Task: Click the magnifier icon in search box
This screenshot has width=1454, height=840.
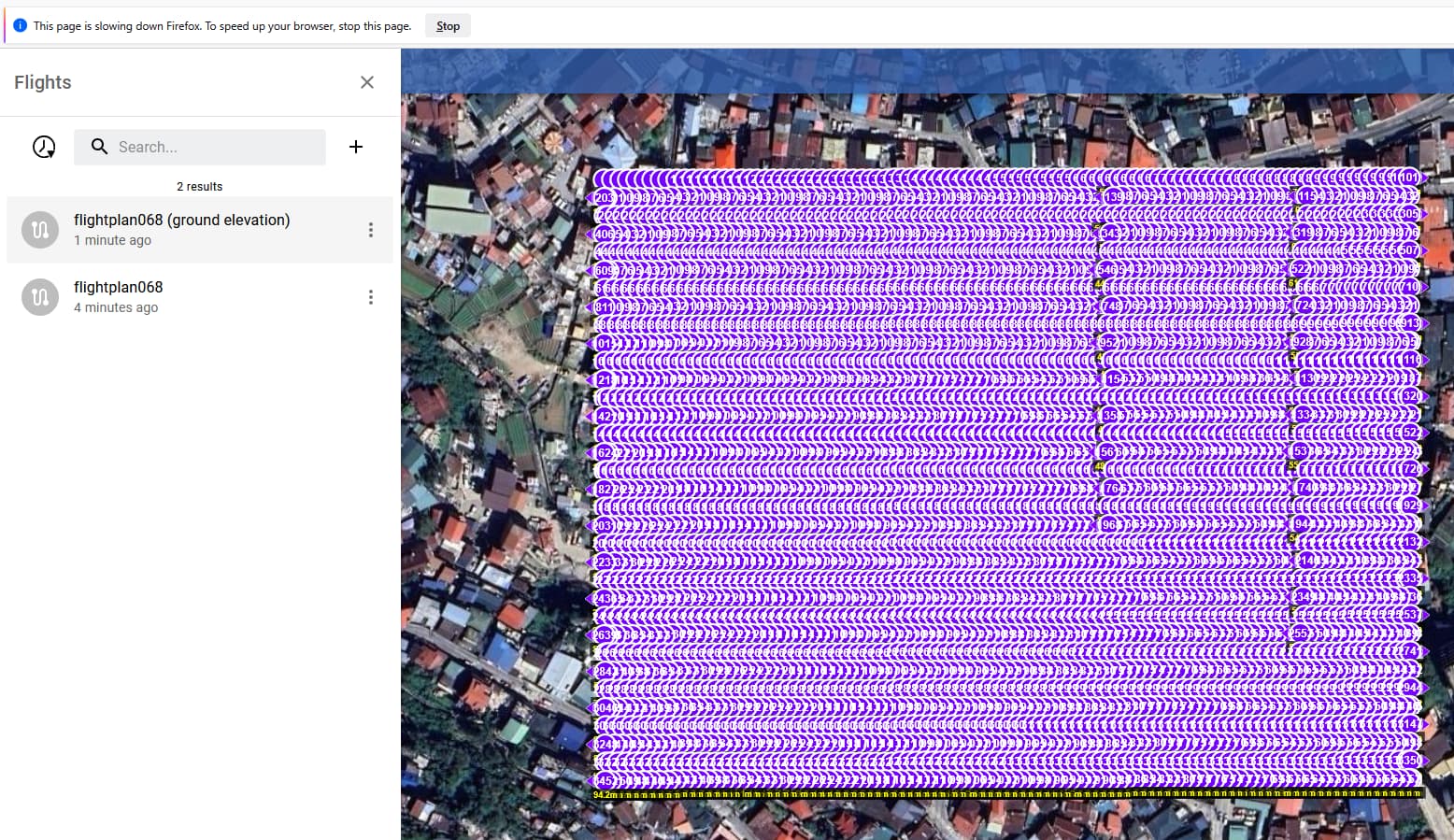Action: pyautogui.click(x=99, y=147)
